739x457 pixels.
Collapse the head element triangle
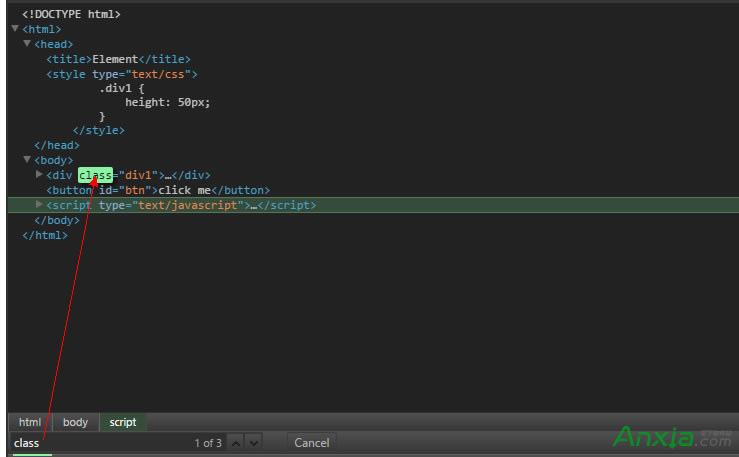click(27, 44)
